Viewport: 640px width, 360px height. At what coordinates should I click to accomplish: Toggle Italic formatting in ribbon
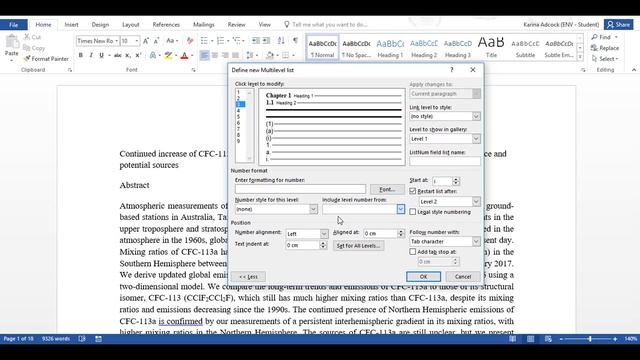pyautogui.click(x=91, y=55)
